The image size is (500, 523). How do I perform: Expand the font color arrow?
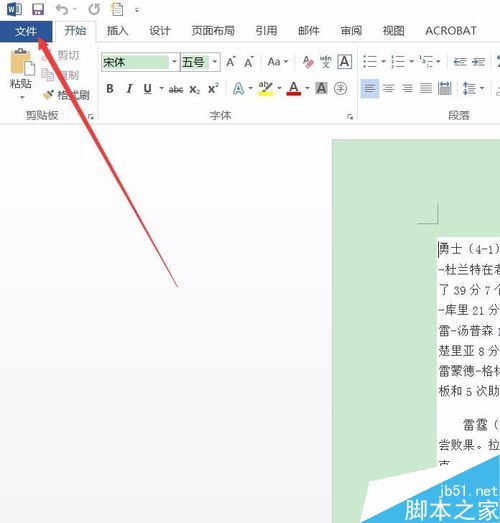[307, 88]
